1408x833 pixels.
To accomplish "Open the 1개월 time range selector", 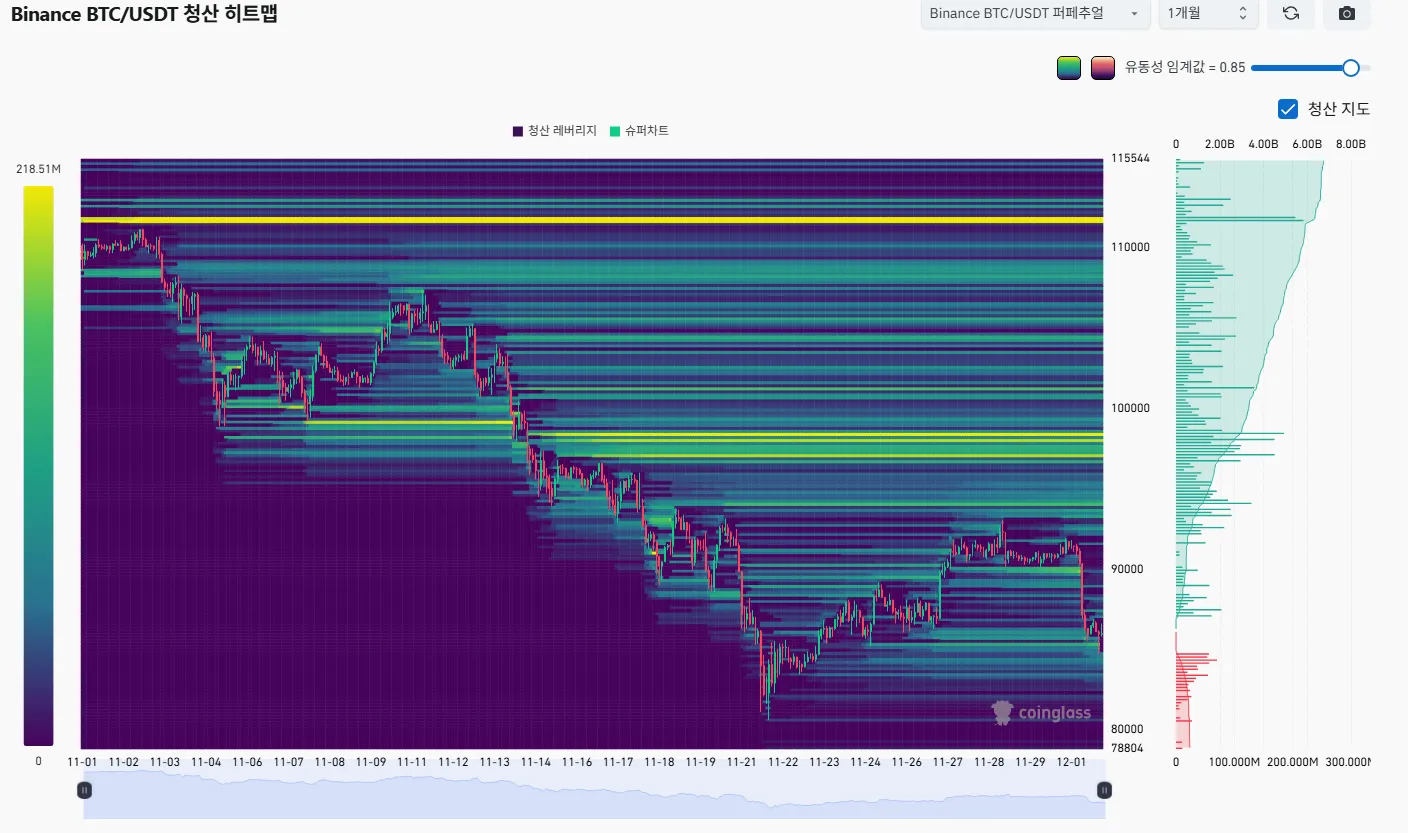I will click(1207, 13).
